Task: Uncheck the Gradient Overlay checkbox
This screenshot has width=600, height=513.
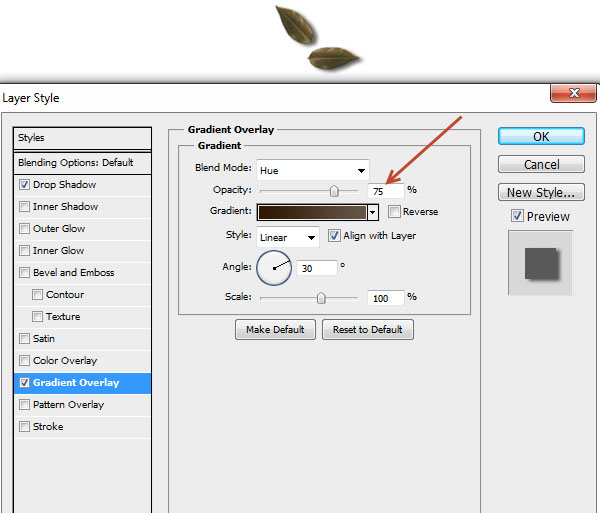Action: point(24,383)
